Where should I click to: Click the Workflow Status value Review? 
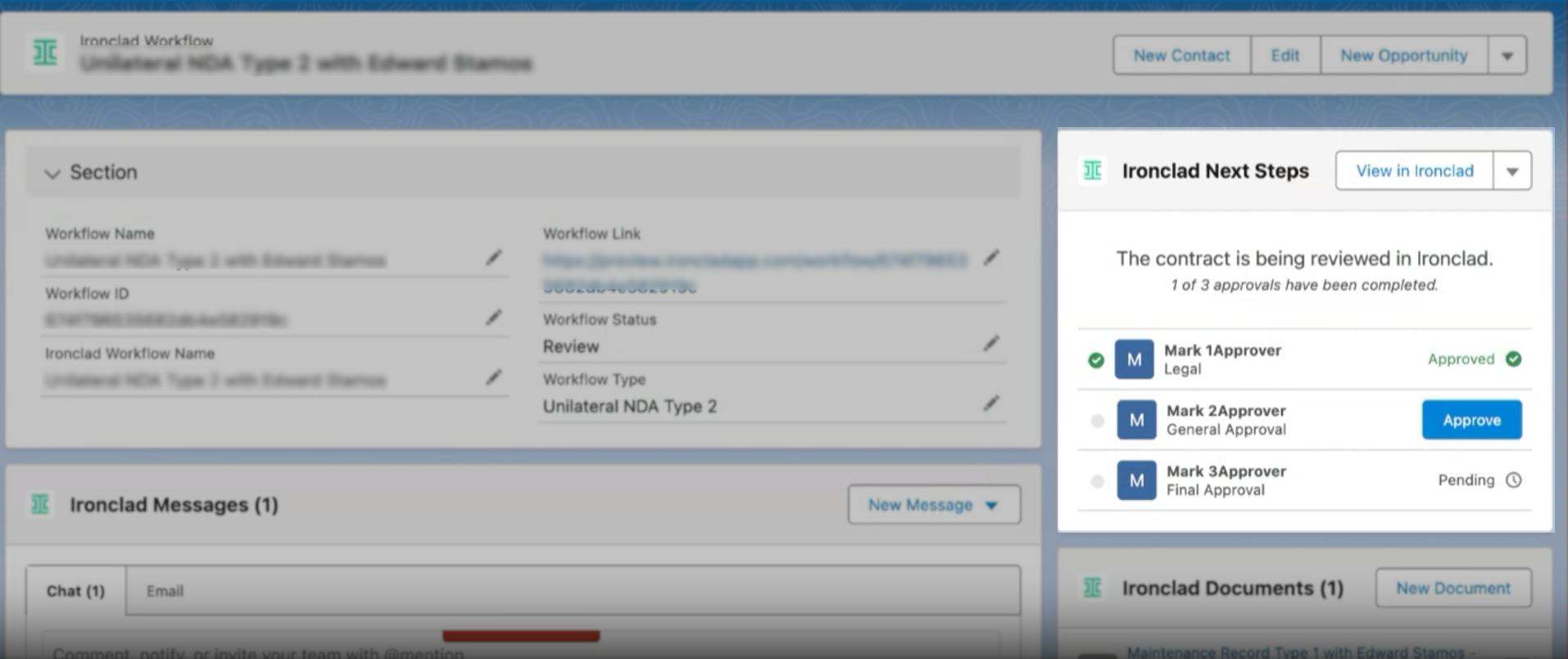click(571, 347)
